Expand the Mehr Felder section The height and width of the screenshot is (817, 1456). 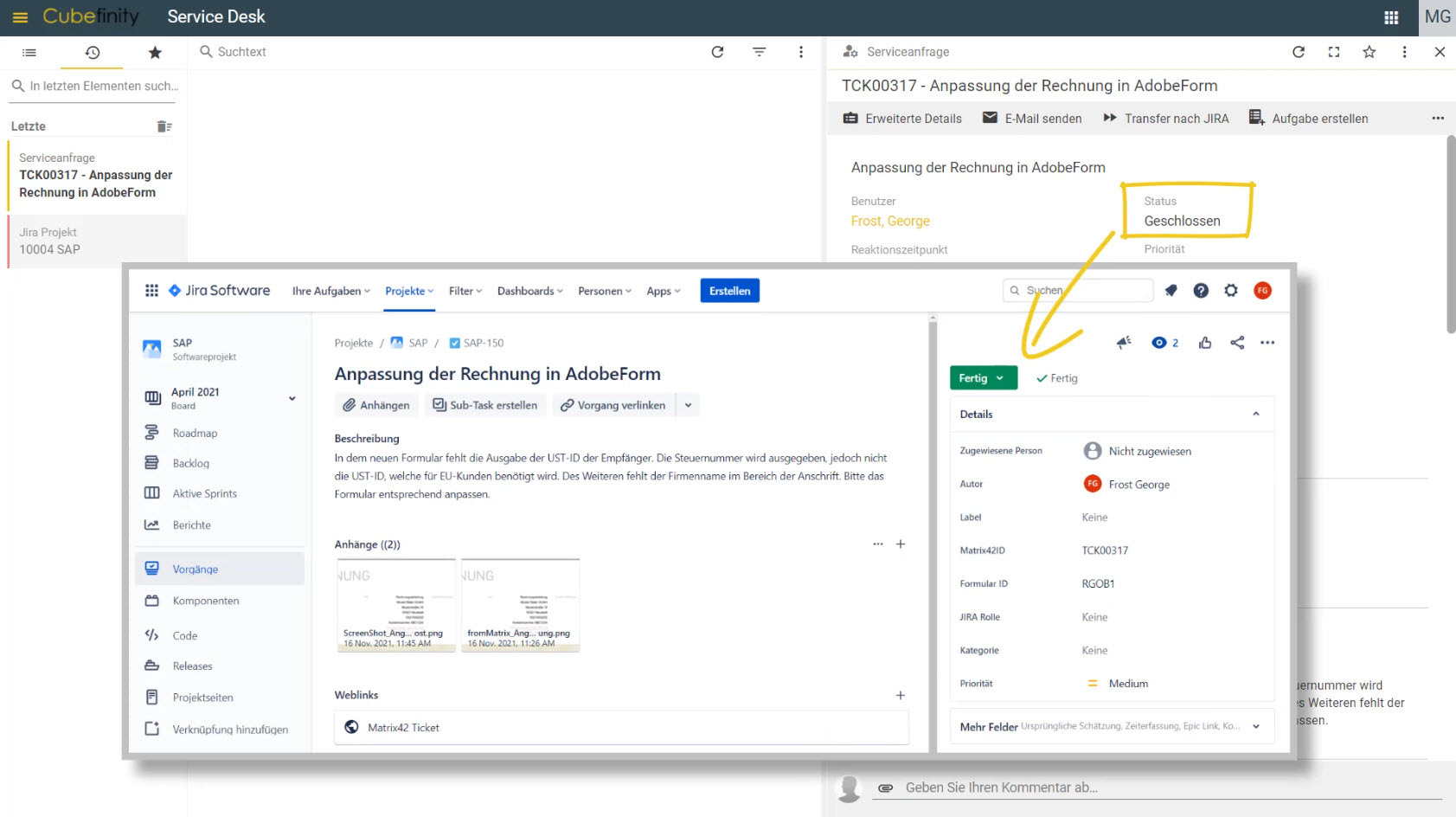coord(1256,727)
